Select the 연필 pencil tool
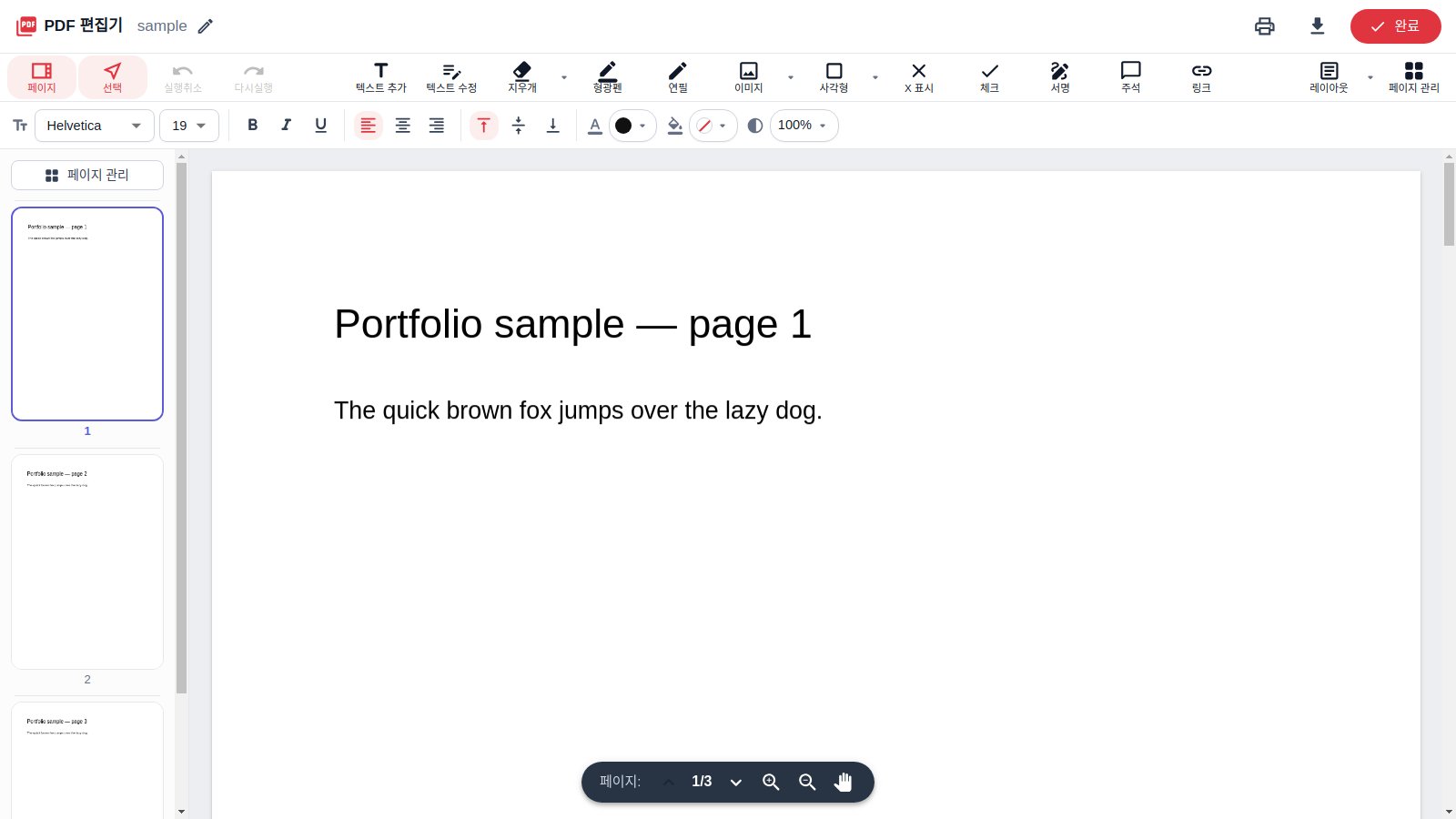 click(x=678, y=77)
